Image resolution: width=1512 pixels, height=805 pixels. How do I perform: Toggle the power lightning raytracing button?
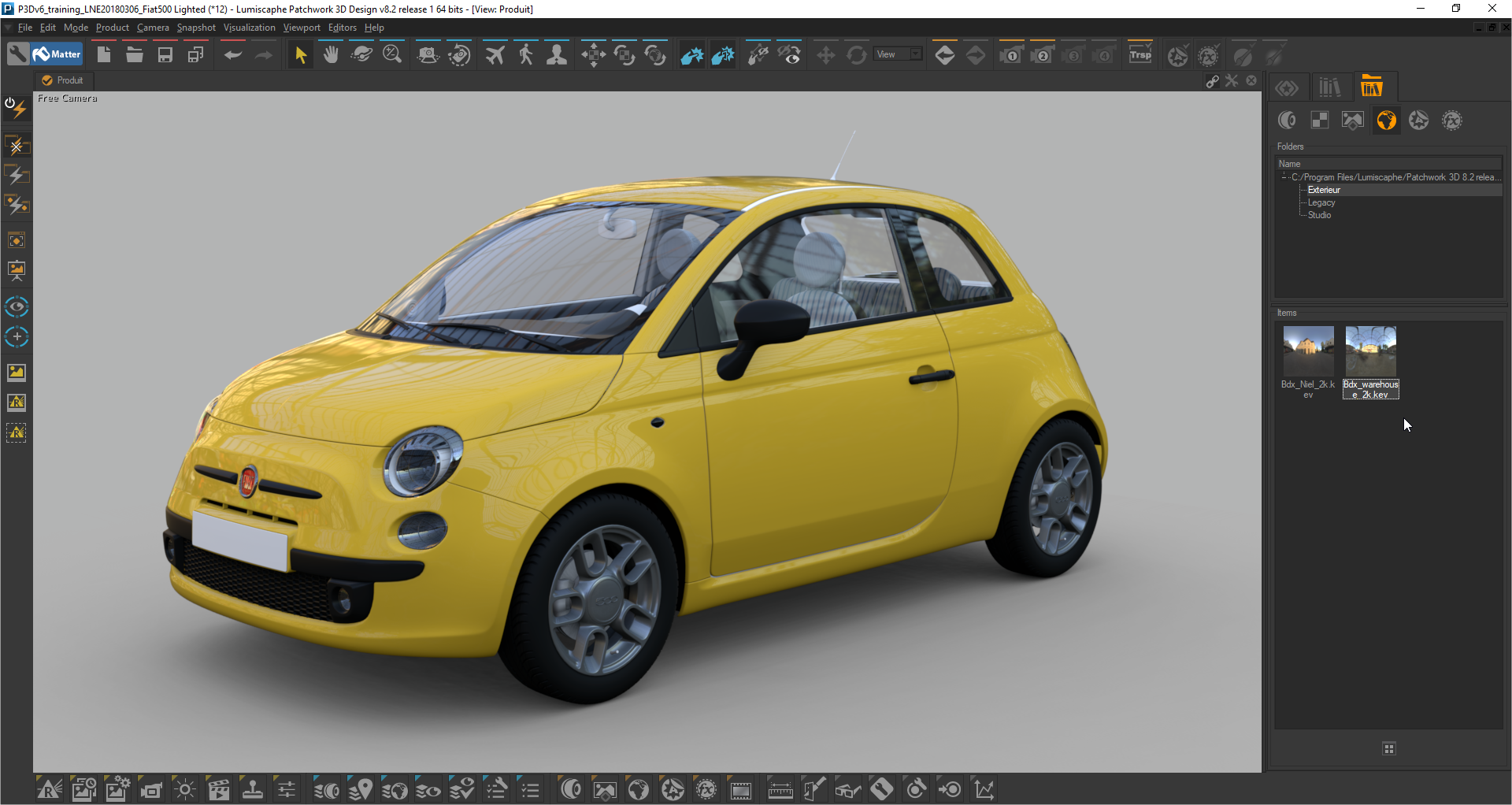(16, 108)
